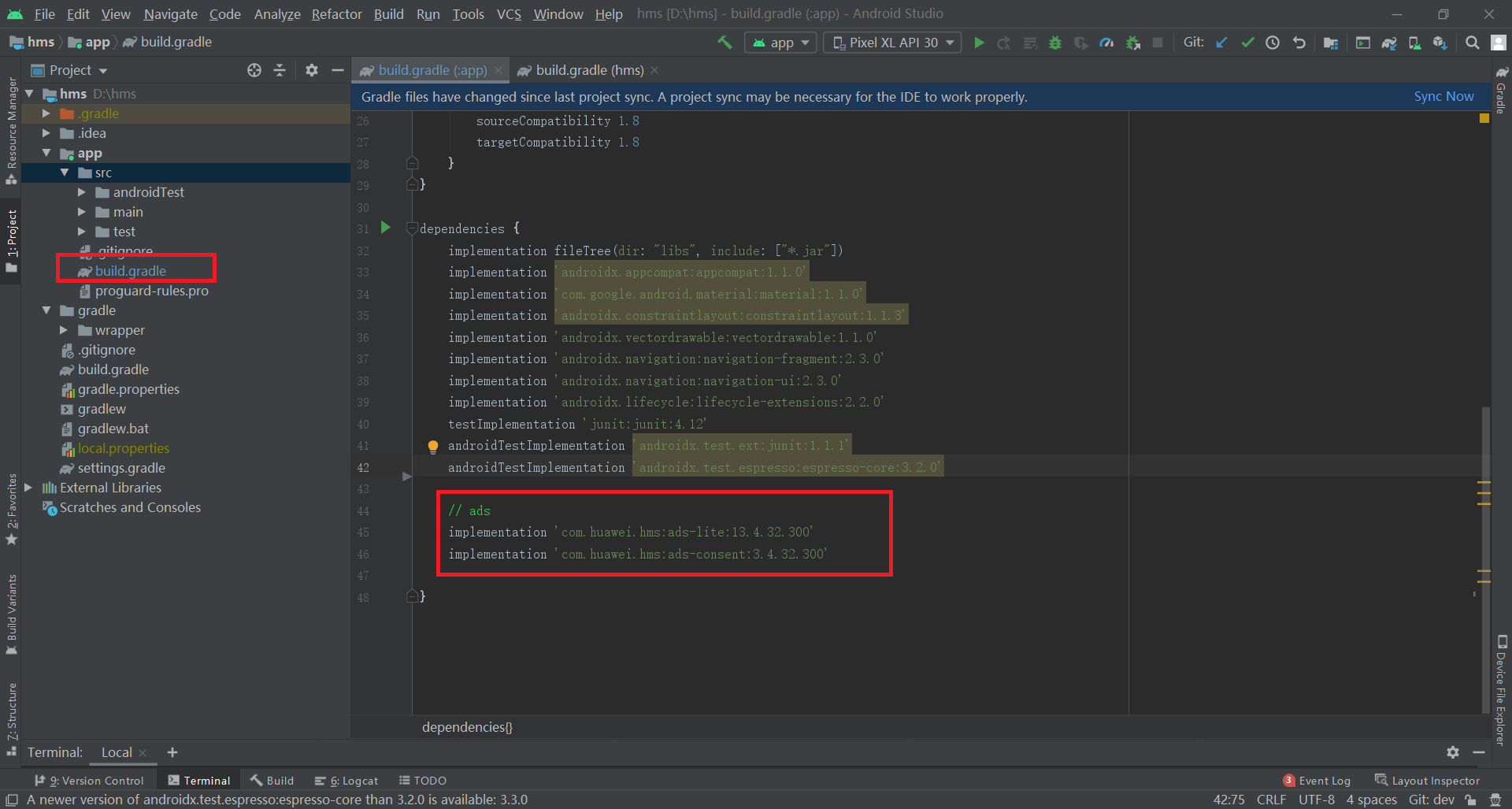Open Project panel gear settings
The width and height of the screenshot is (1512, 809).
pyautogui.click(x=312, y=70)
